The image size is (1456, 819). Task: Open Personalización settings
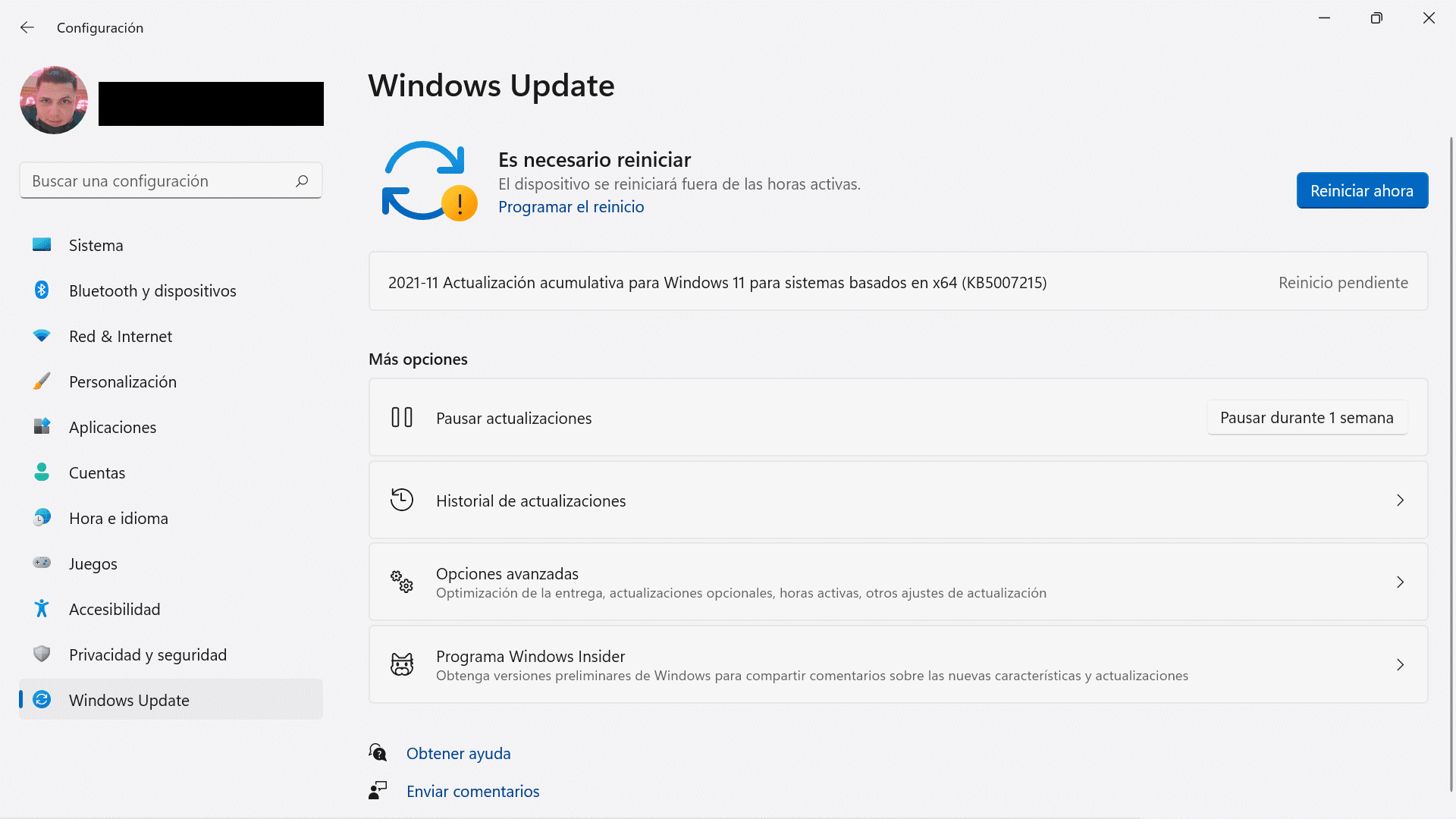(171, 381)
